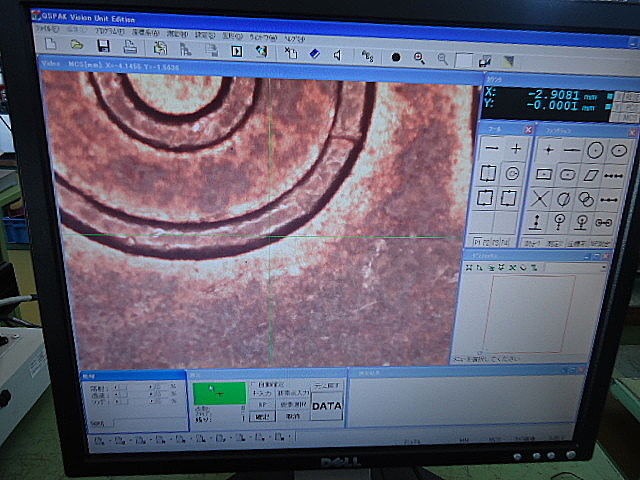
Task: Choose line measurement in Function panel
Action: [x=572, y=151]
